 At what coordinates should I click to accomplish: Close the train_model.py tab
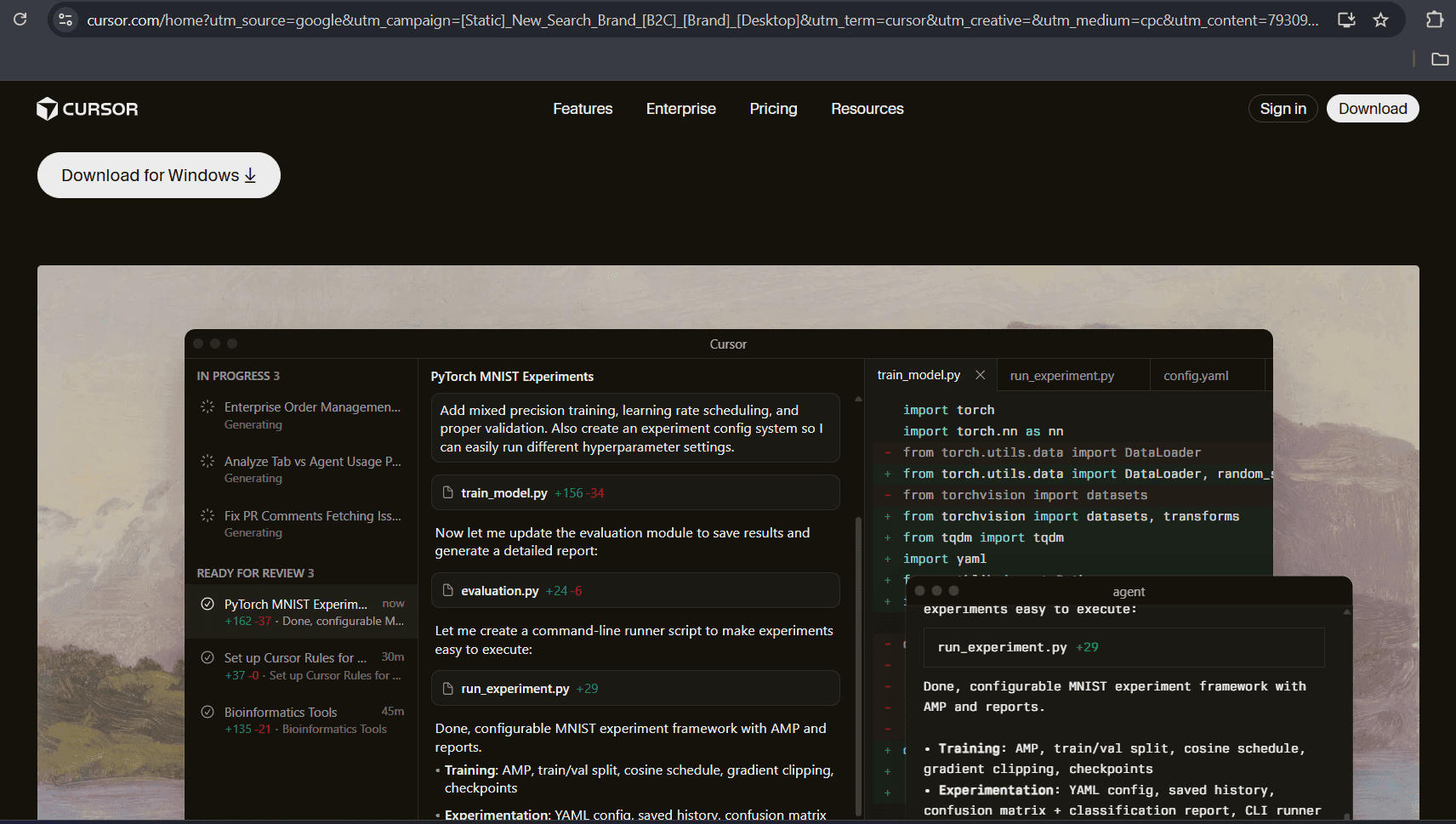click(x=980, y=375)
